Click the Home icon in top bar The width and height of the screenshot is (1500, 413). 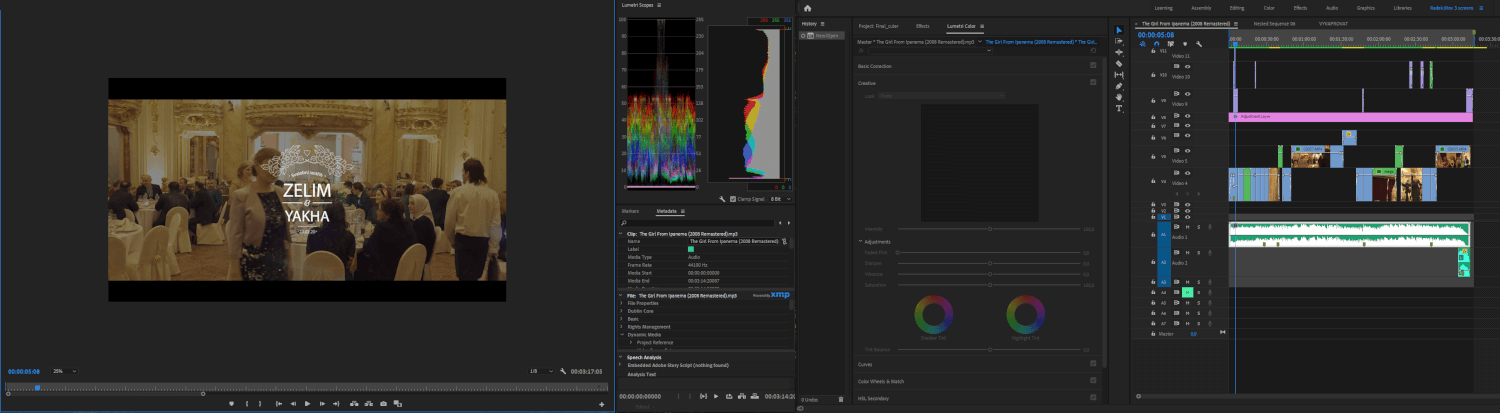[x=807, y=8]
